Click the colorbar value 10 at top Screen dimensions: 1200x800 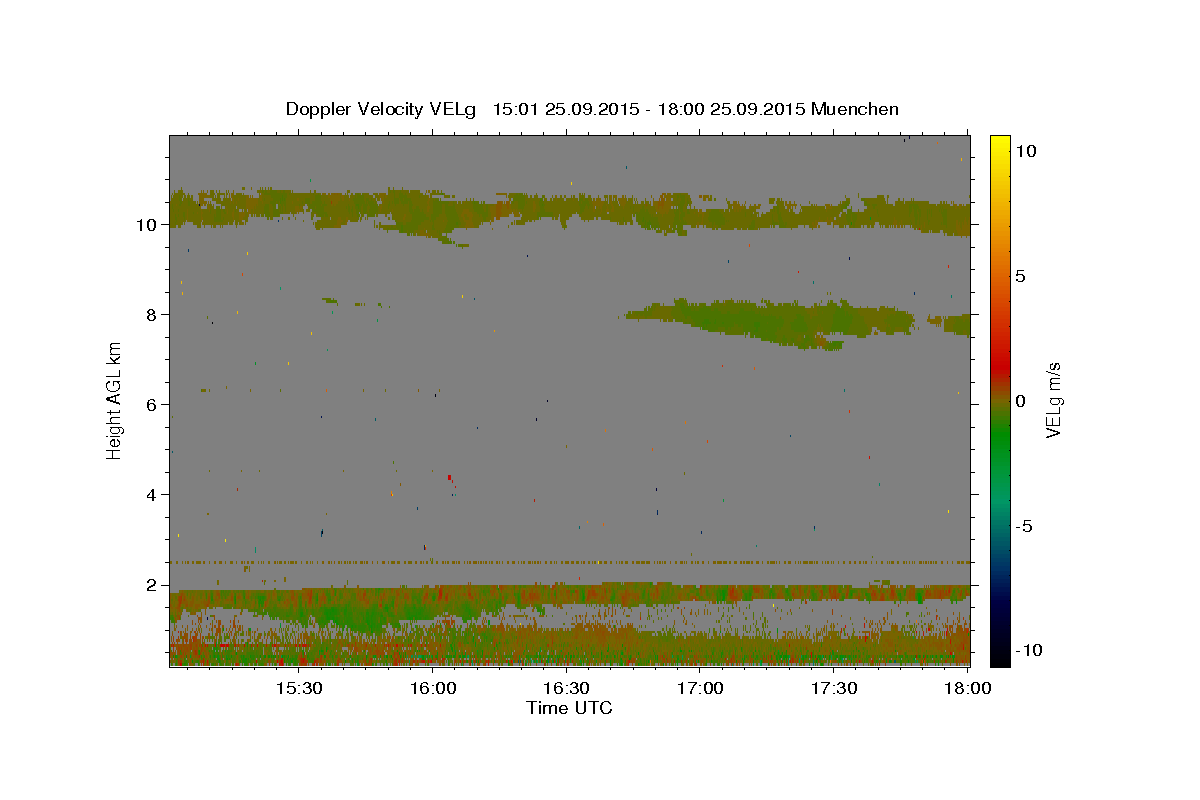tap(1025, 151)
